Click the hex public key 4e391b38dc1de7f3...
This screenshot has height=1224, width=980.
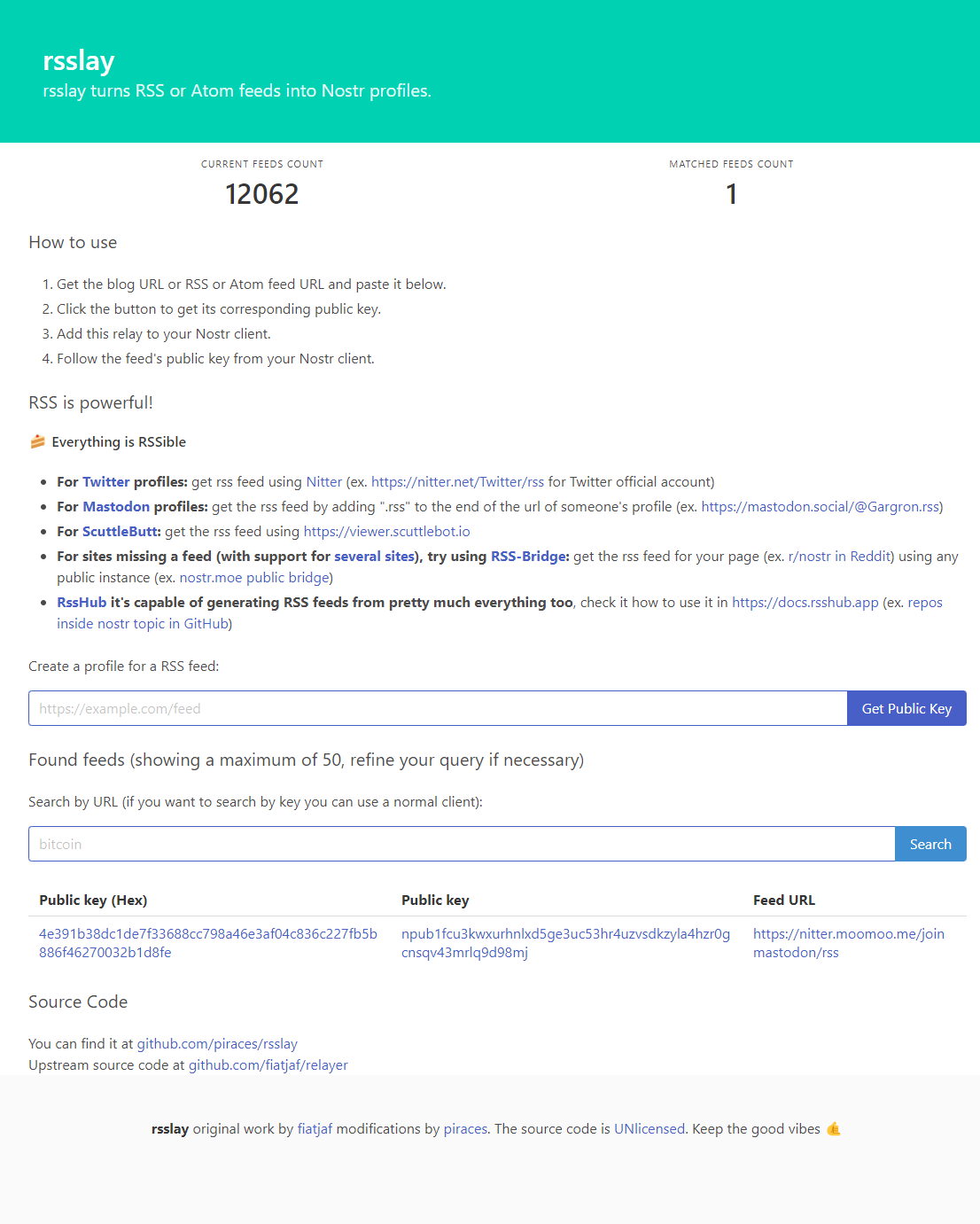[208, 943]
